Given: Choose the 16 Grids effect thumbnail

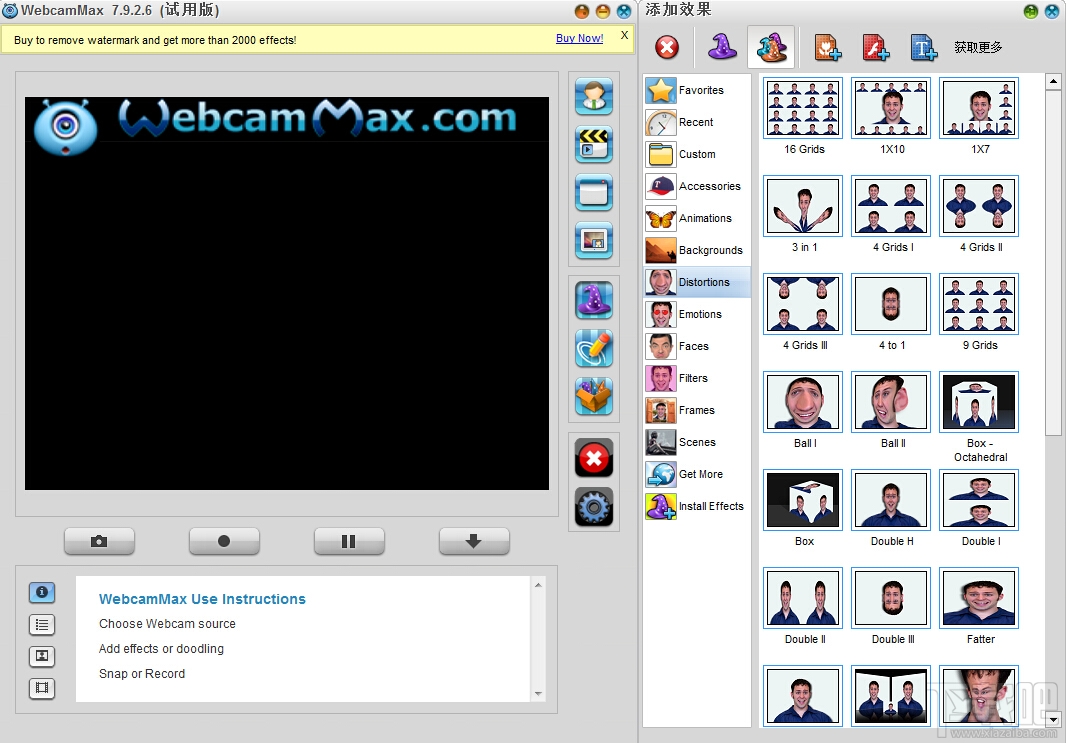Looking at the screenshot, I should point(803,108).
